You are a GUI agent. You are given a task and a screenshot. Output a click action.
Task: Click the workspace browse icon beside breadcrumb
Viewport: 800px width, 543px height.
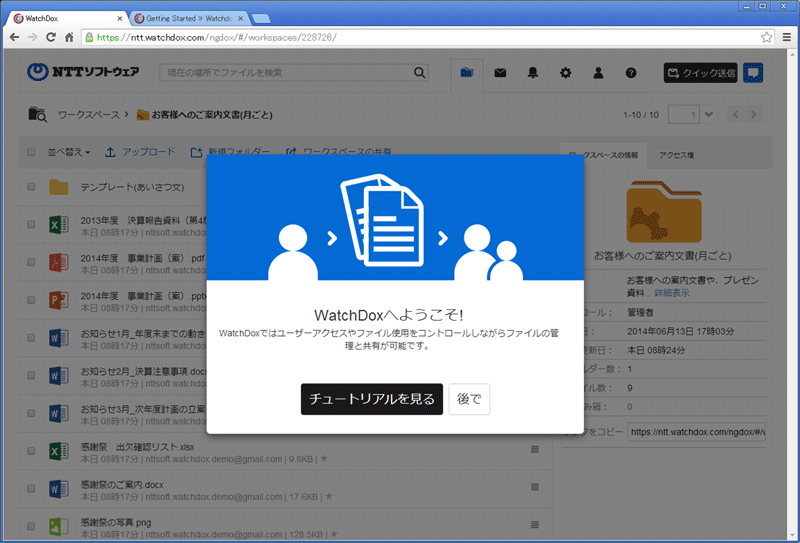tap(37, 115)
